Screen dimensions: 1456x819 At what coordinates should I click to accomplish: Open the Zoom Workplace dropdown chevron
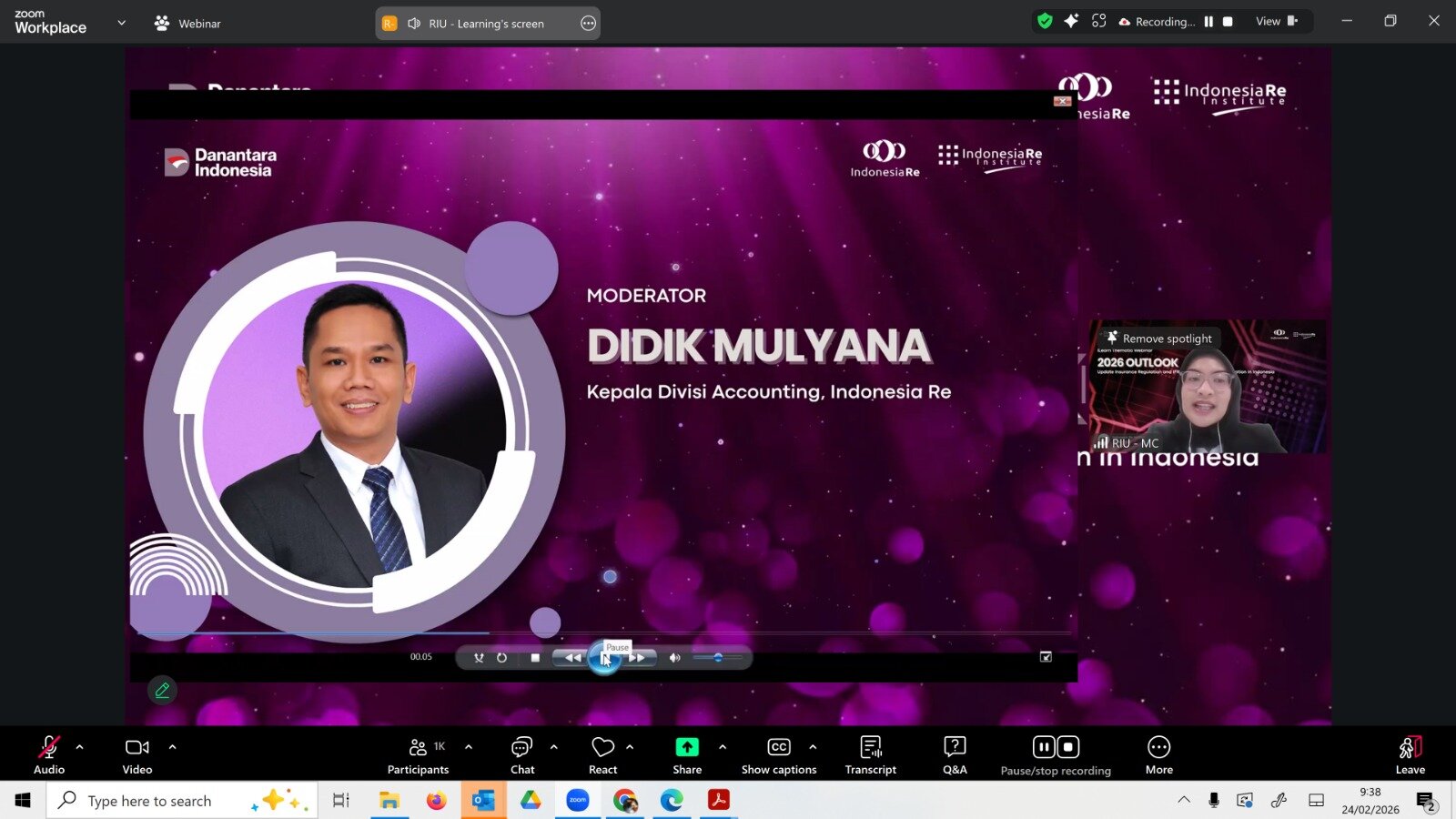click(x=122, y=23)
